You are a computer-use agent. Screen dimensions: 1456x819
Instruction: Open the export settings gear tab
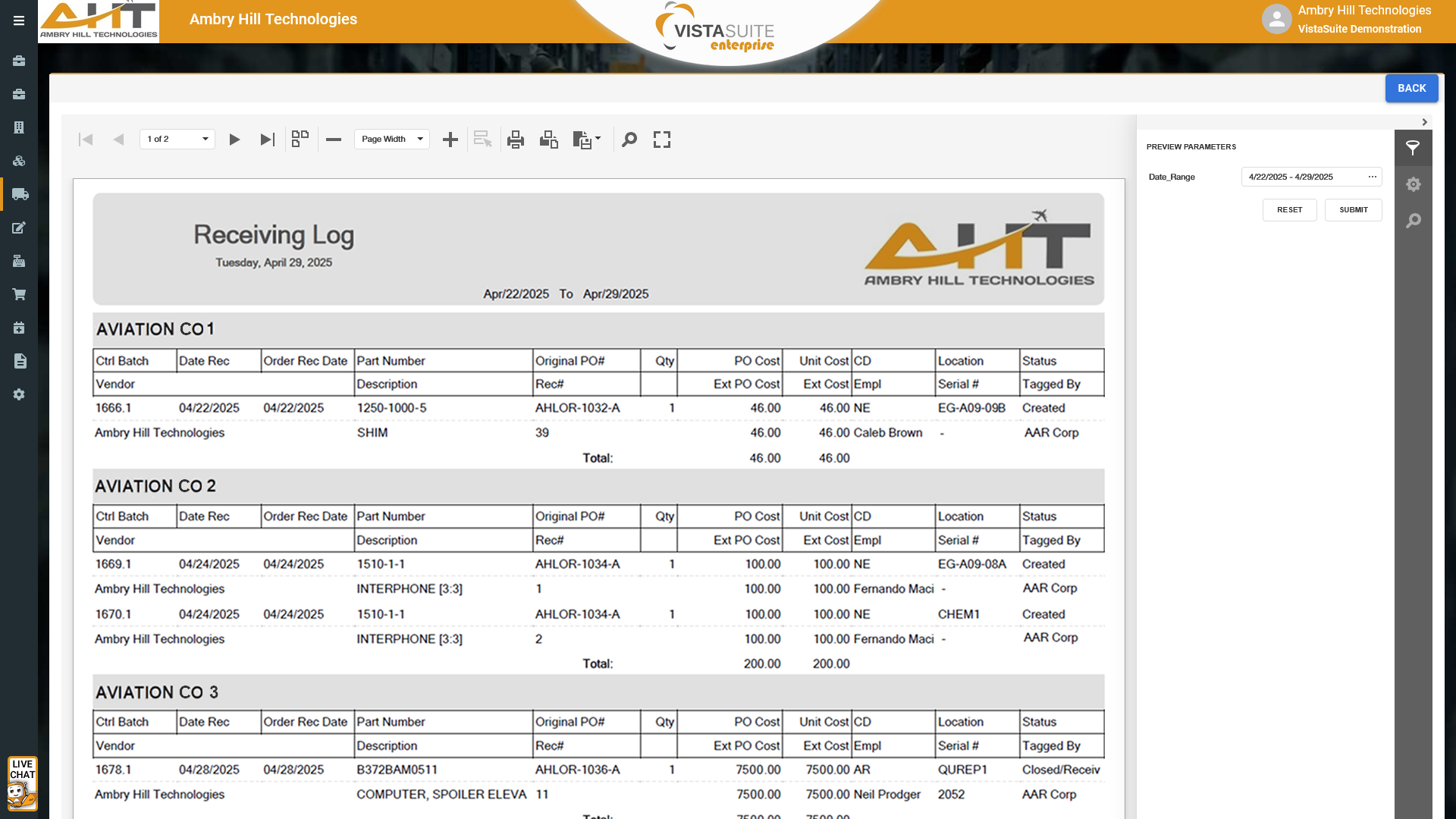(x=1413, y=184)
